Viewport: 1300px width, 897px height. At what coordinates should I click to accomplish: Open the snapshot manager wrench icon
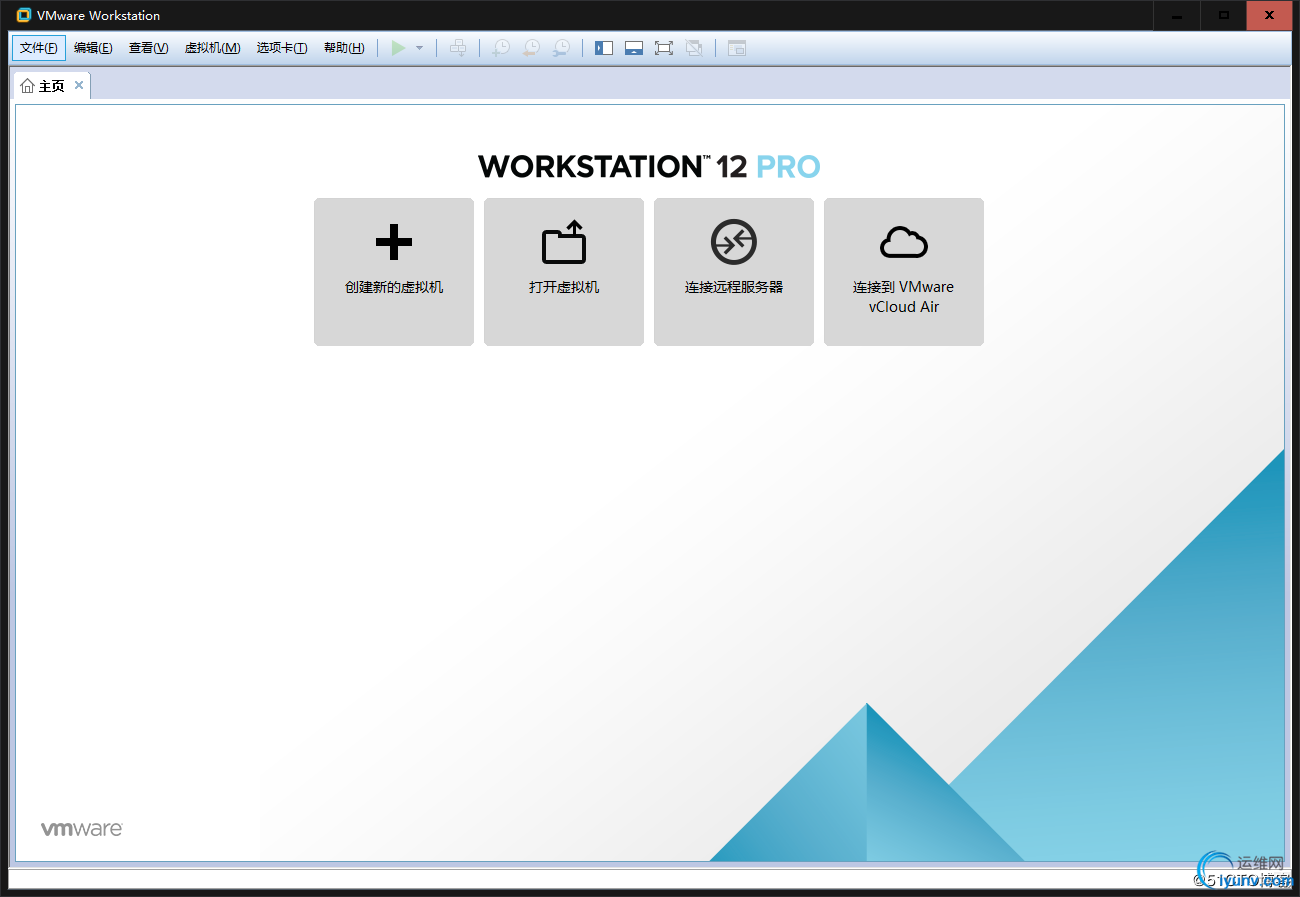(563, 48)
